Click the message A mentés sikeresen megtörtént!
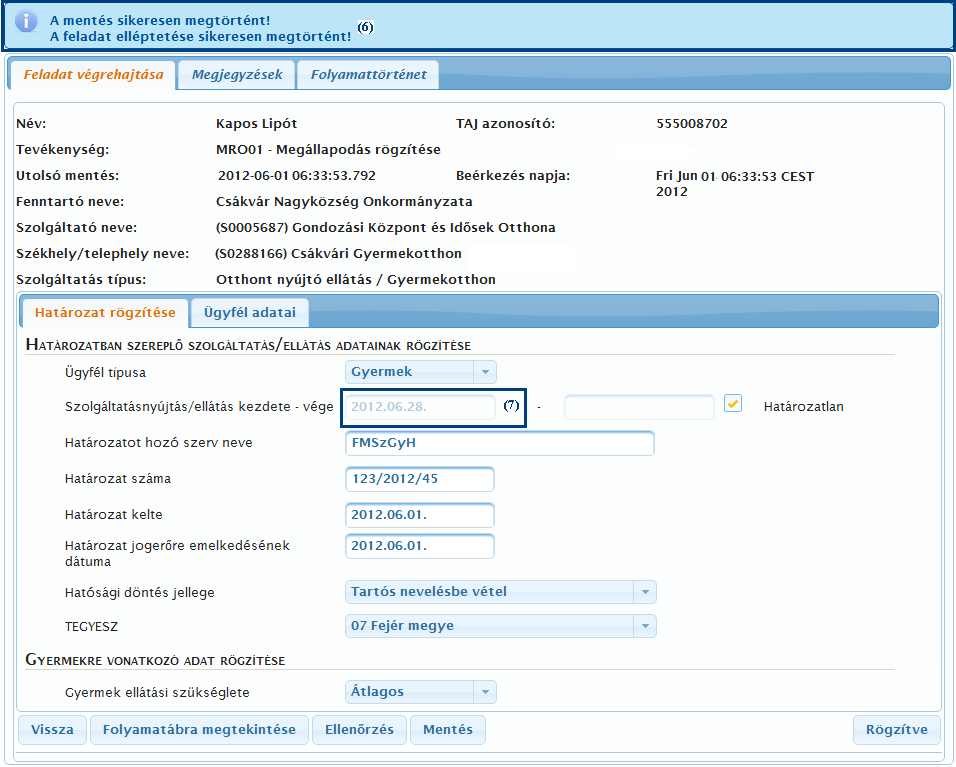Image resolution: width=956 pixels, height=767 pixels. pyautogui.click(x=160, y=21)
